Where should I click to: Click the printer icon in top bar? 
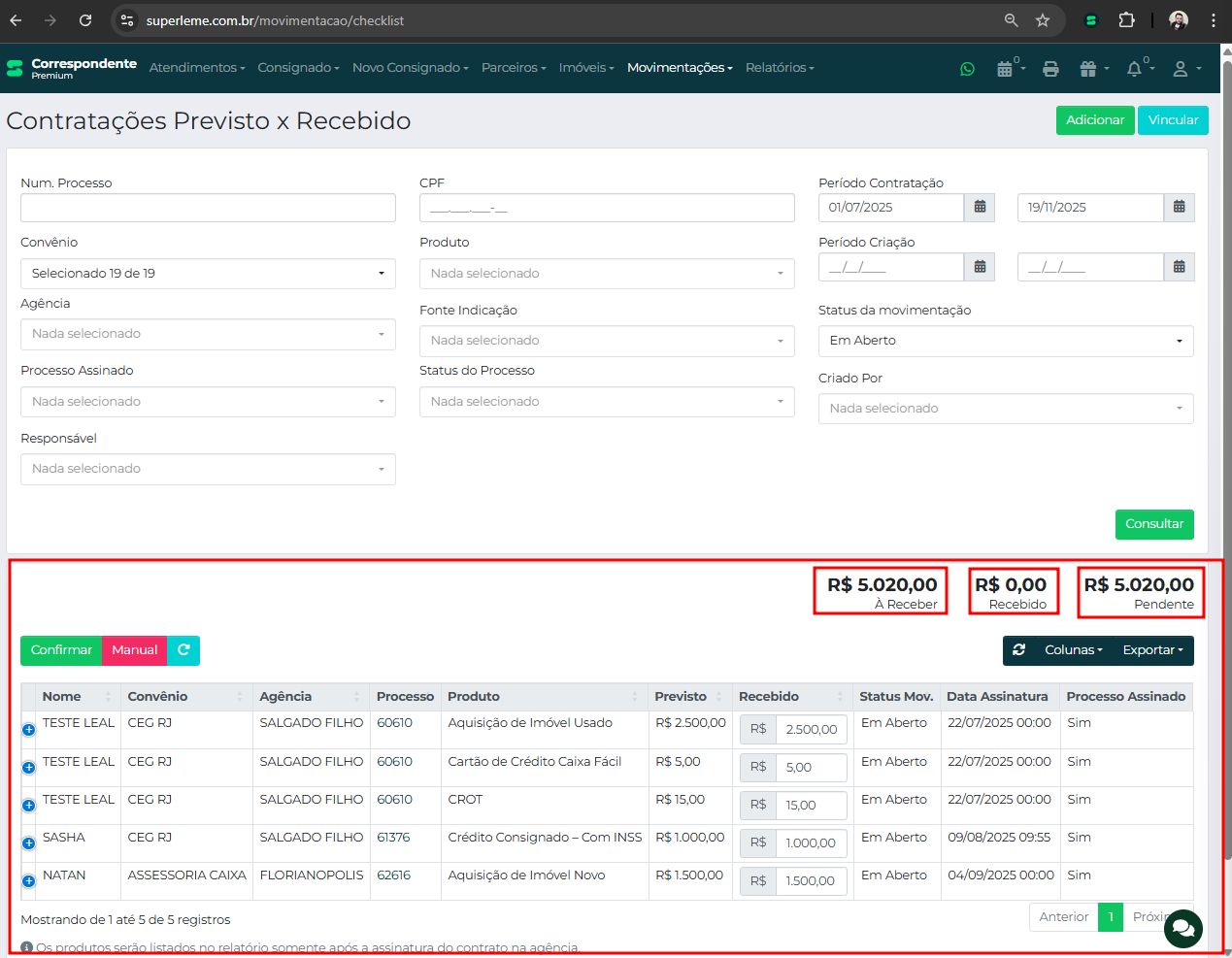point(1050,69)
